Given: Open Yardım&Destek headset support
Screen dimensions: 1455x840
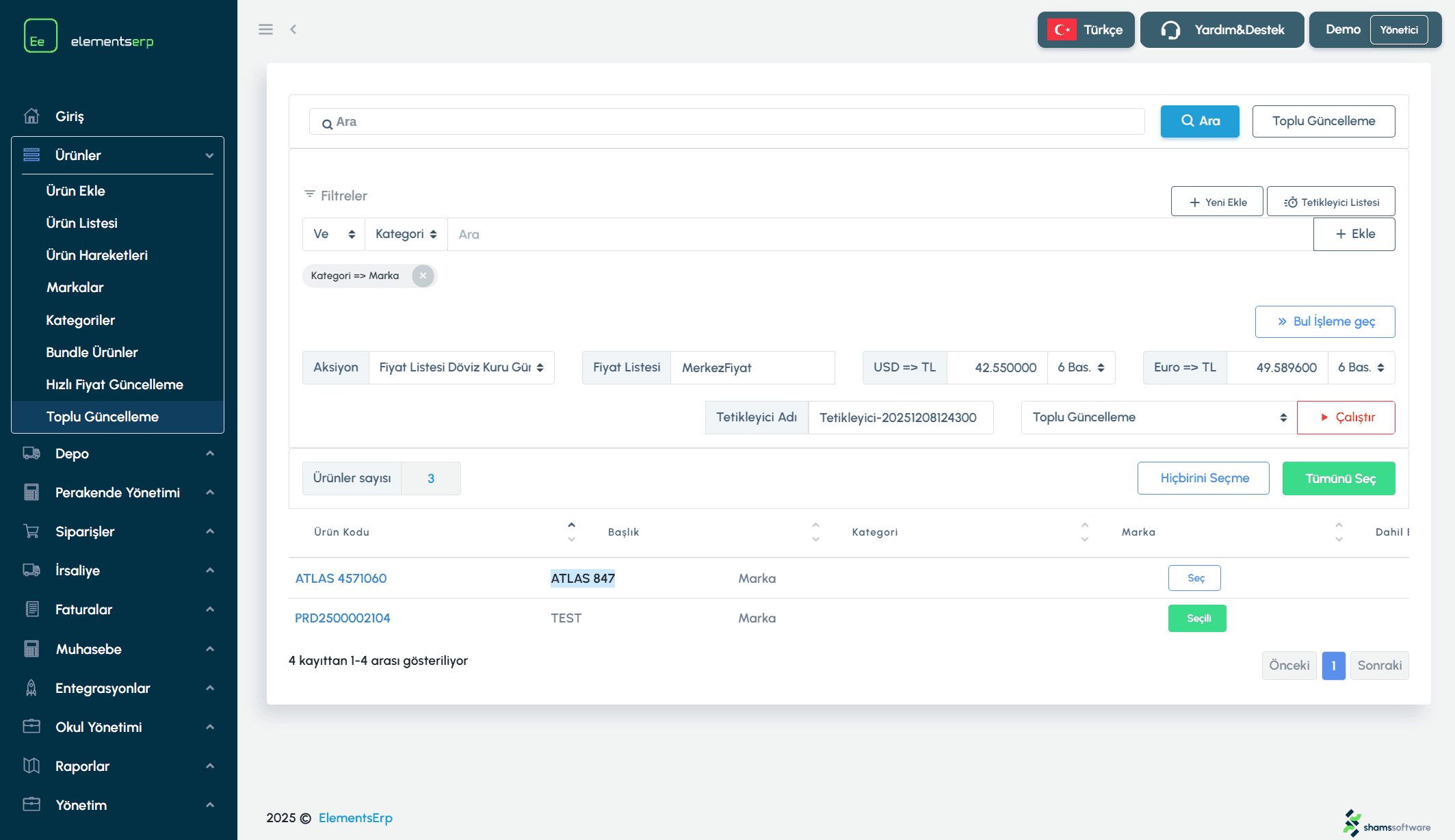Looking at the screenshot, I should coord(1222,30).
